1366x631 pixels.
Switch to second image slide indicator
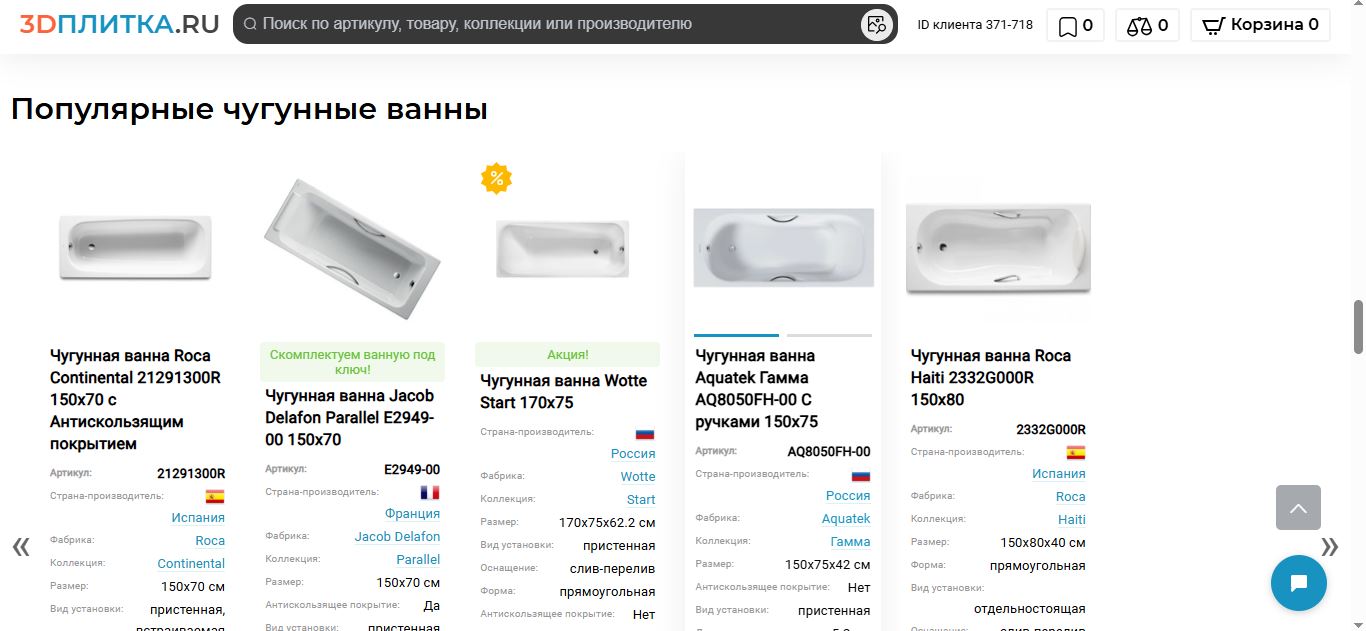829,335
